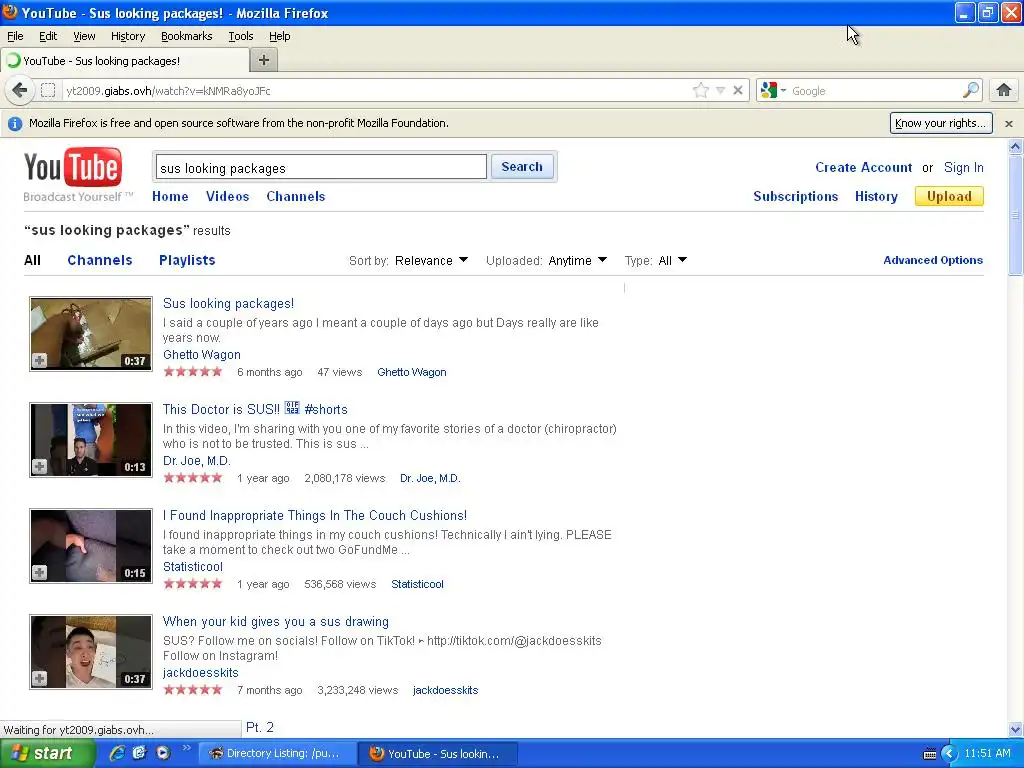Click the Firefox back arrow button
The width and height of the screenshot is (1024, 768).
pos(20,90)
